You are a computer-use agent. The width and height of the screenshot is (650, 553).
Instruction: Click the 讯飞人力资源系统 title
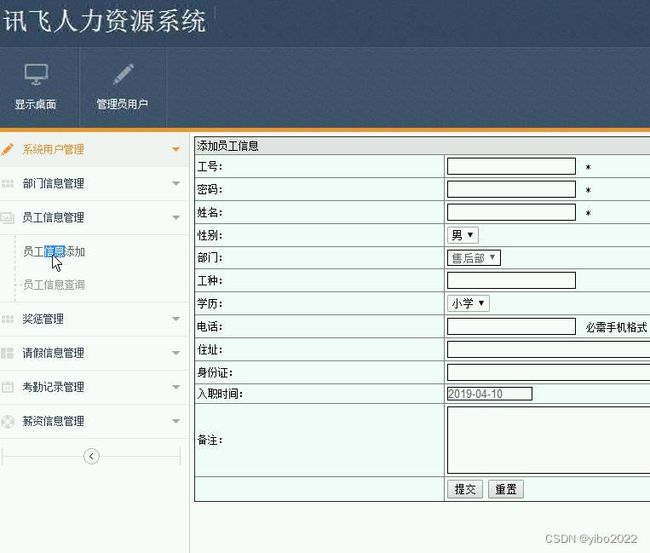point(104,21)
